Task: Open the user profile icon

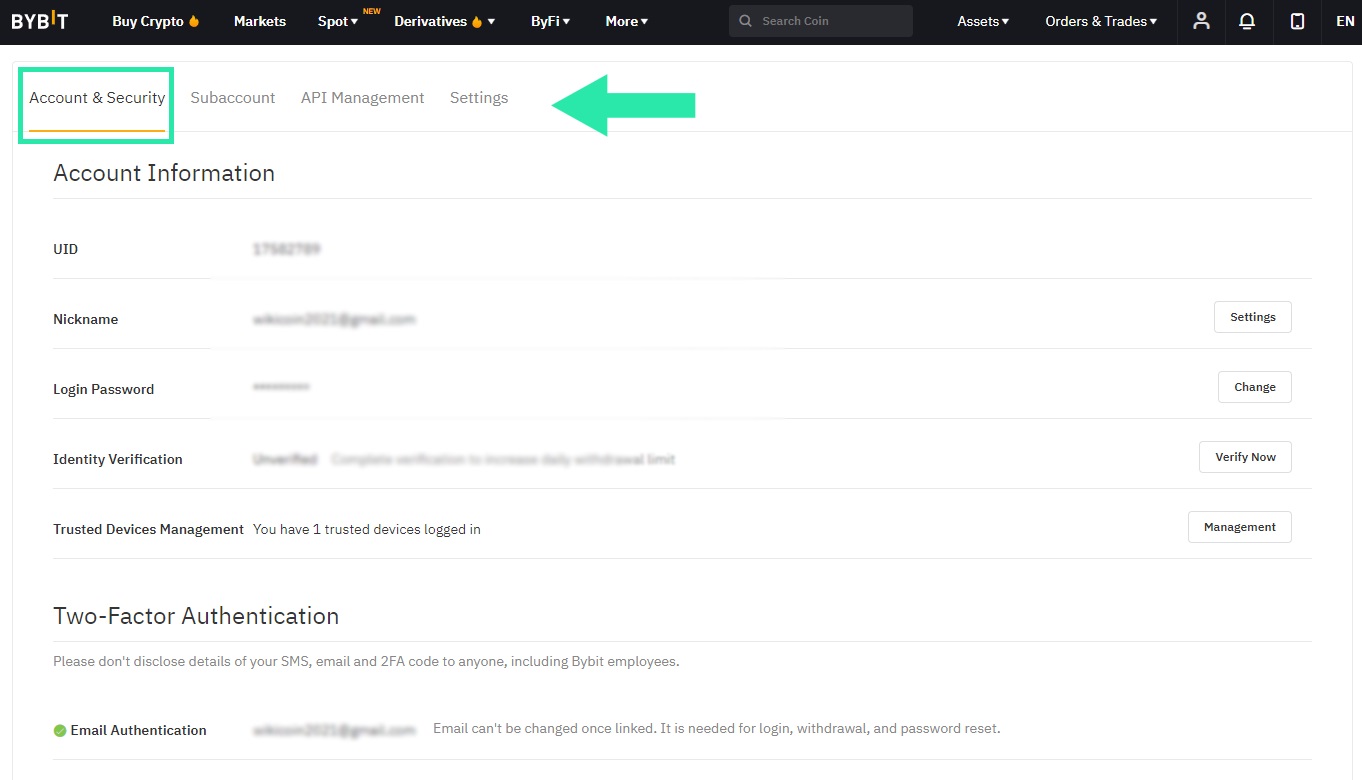Action: pos(1201,21)
